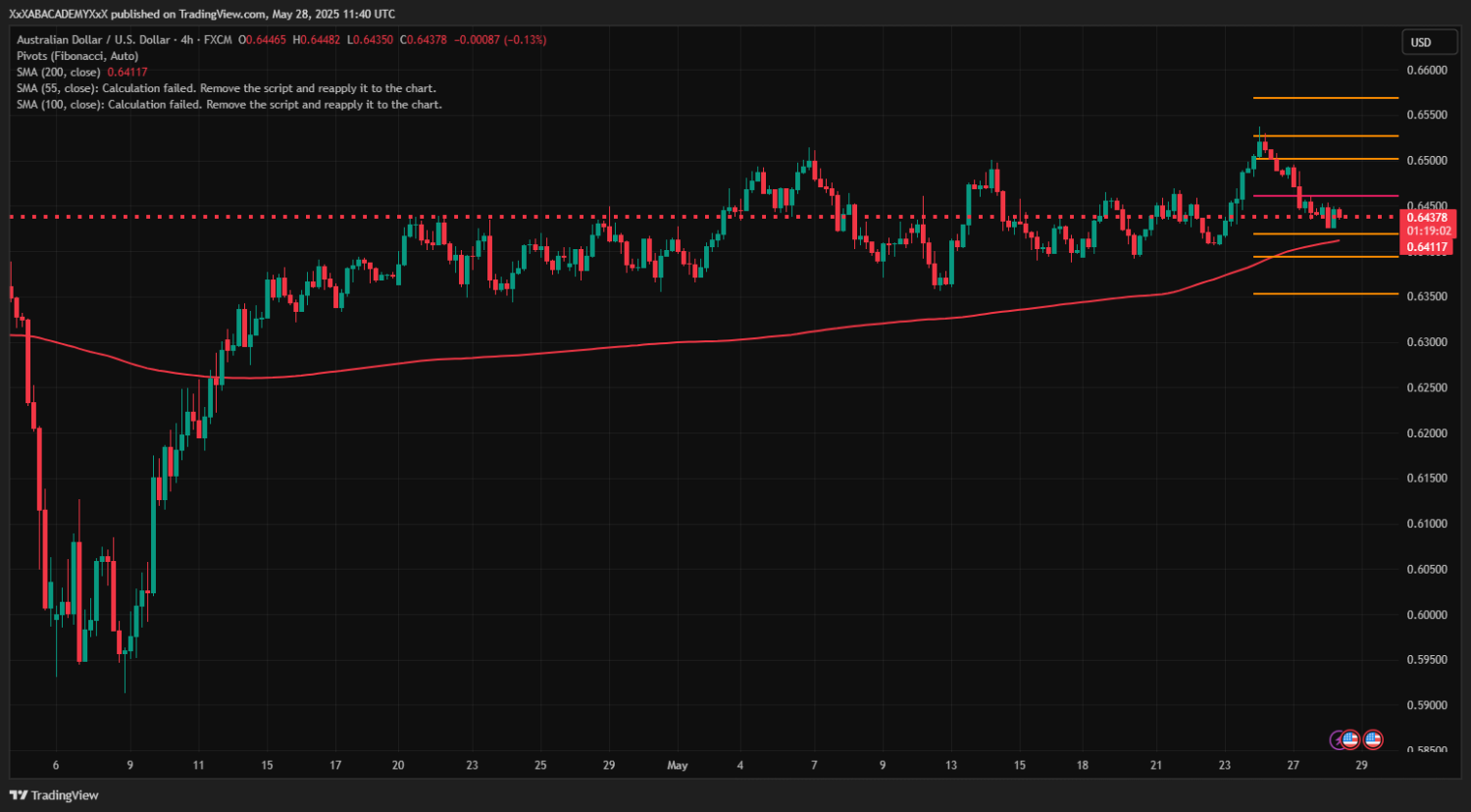
Task: Click the 0.64378 current price label
Action: coord(1427,218)
